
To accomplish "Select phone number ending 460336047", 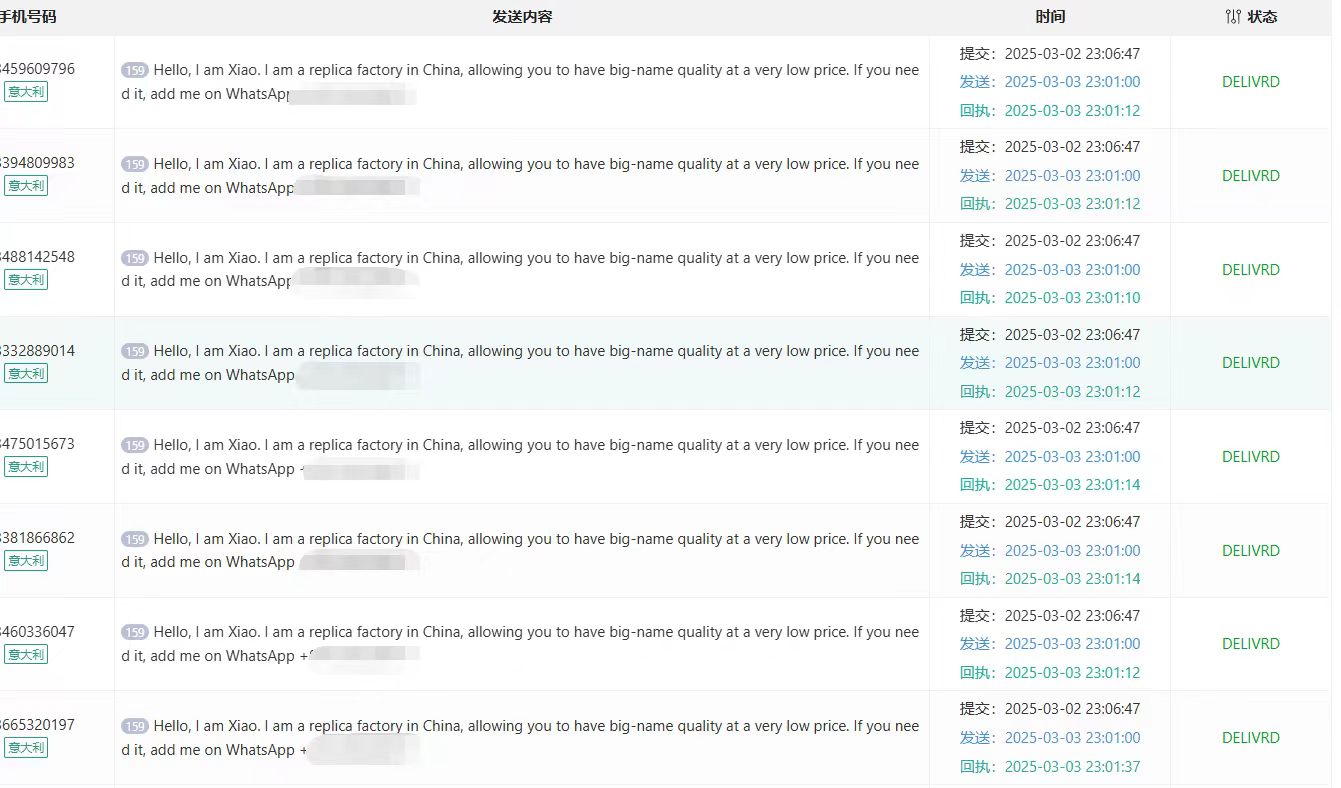I will tap(38, 632).
